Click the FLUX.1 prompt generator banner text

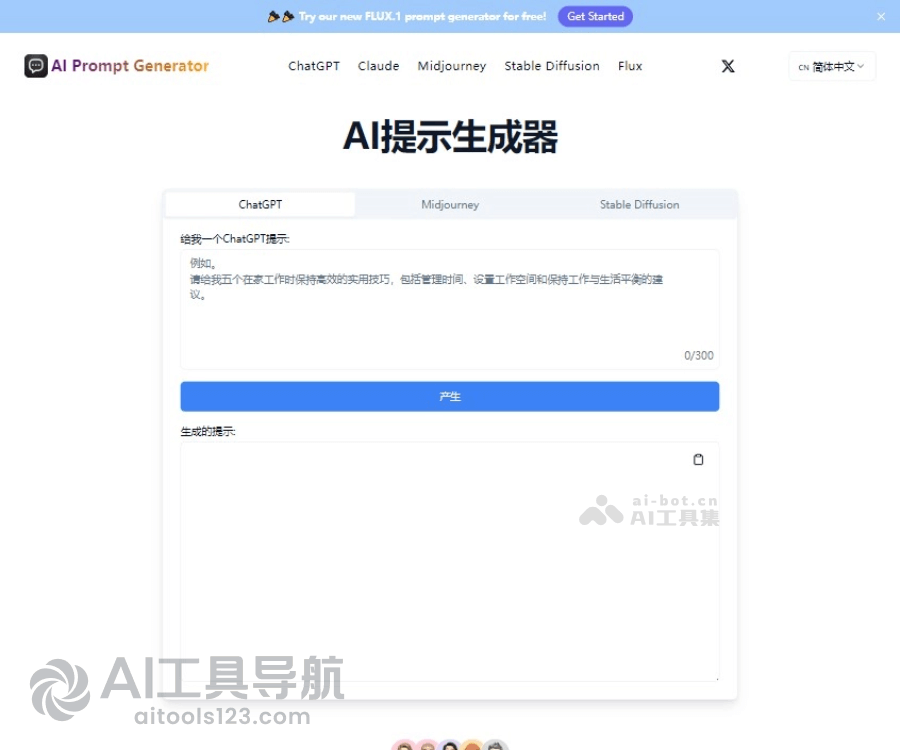[x=422, y=17]
